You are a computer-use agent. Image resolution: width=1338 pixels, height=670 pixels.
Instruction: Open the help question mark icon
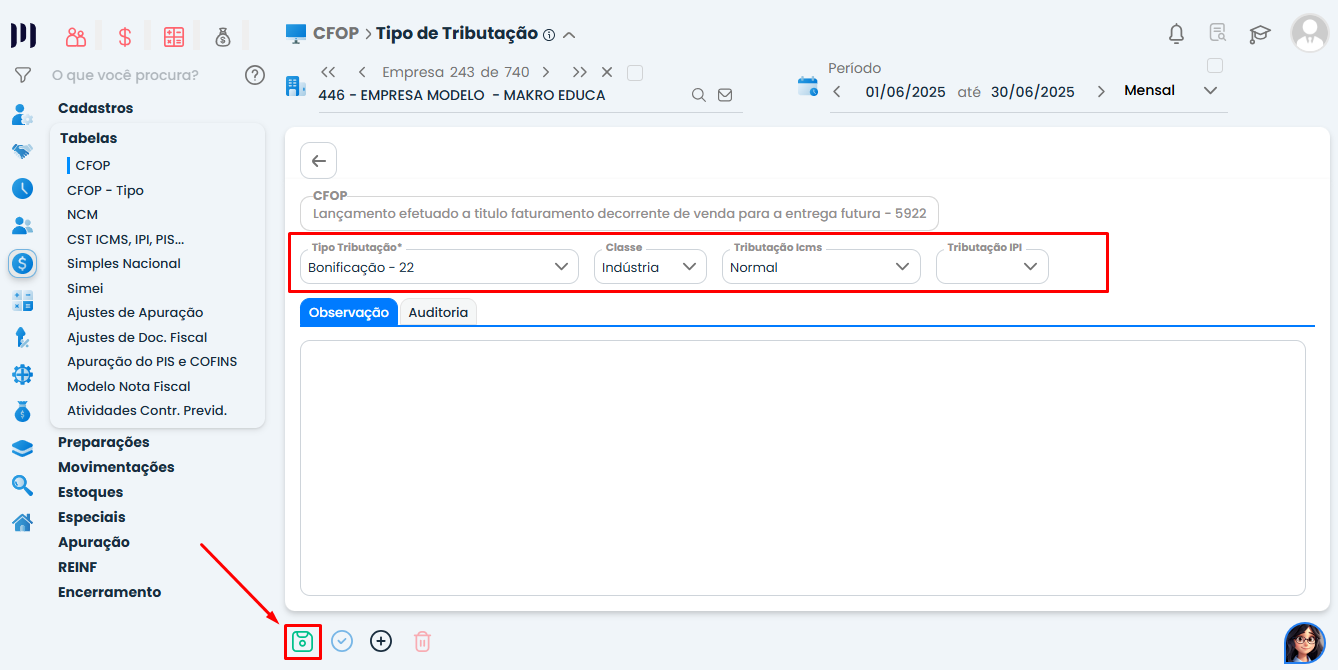pyautogui.click(x=255, y=75)
